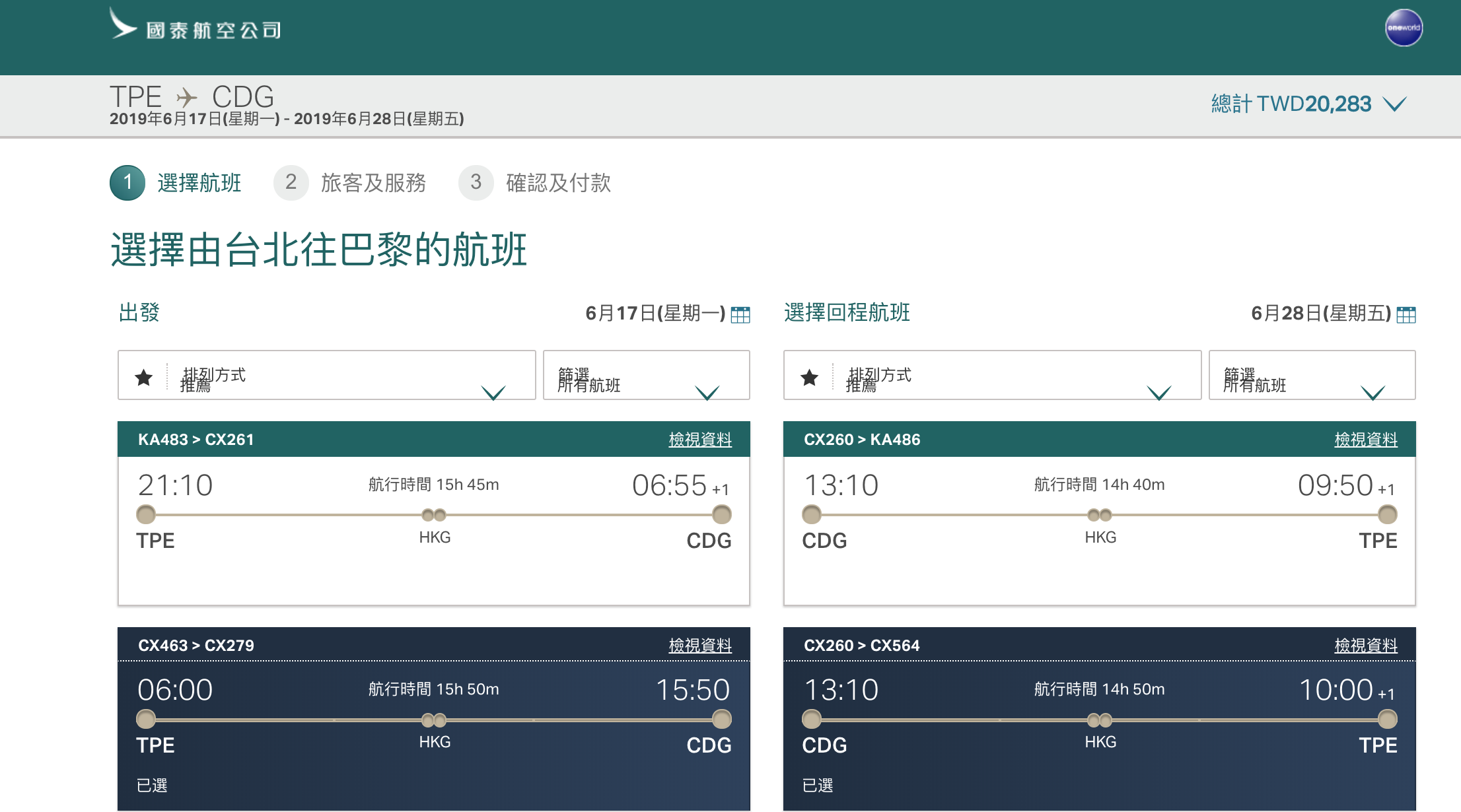View details link for CX260 > KA486
1461x812 pixels.
1366,440
